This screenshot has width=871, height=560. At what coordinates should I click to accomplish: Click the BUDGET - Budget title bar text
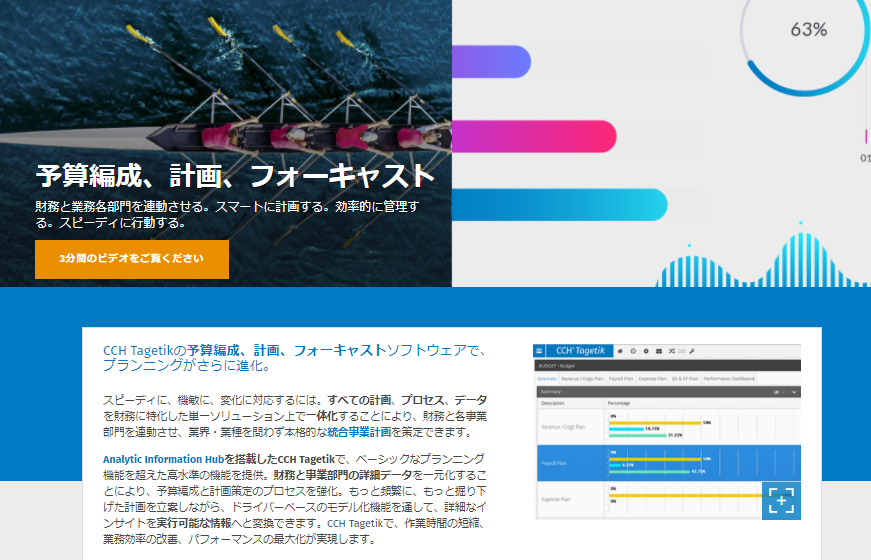point(557,366)
